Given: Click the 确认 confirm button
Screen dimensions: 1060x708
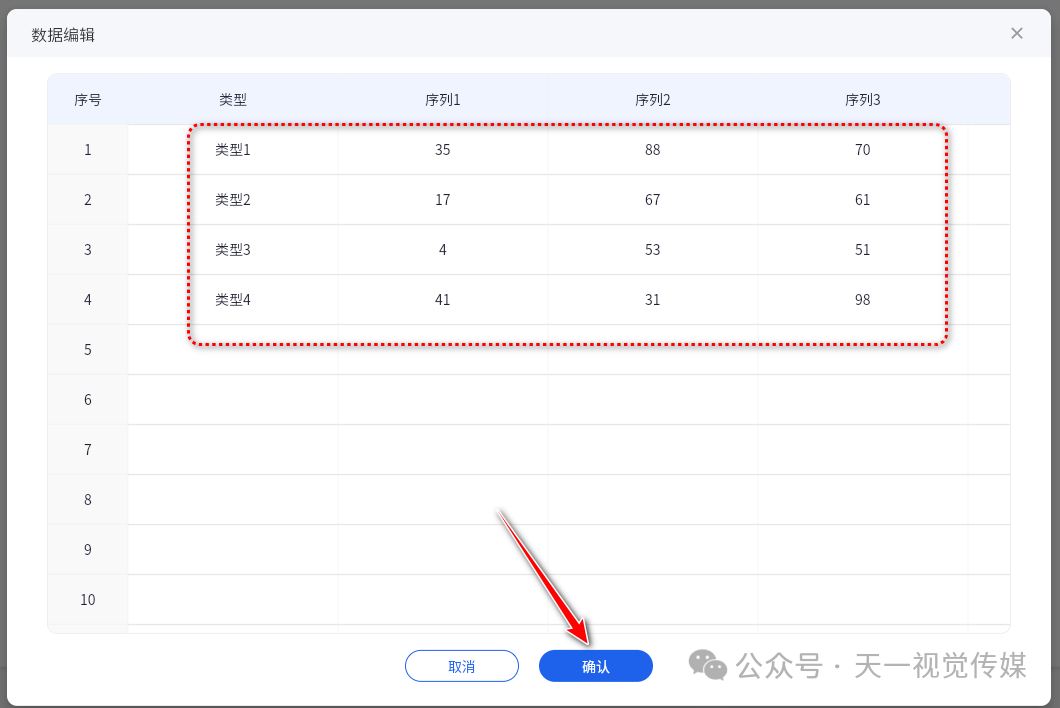Looking at the screenshot, I should tap(596, 665).
